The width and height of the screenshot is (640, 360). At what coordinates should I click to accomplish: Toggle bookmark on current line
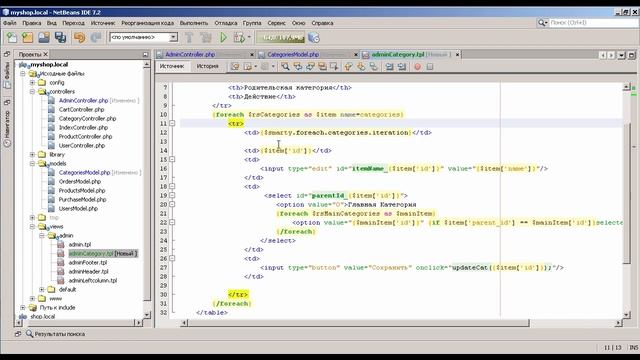coord(373,66)
